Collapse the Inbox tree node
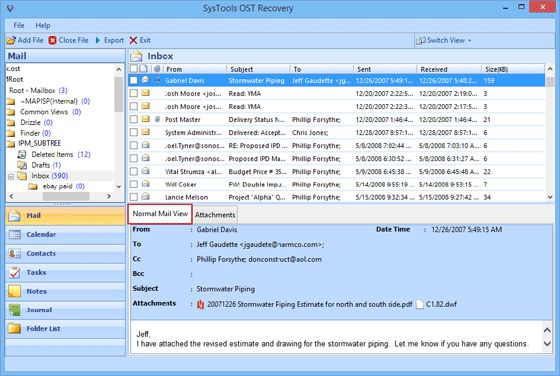The height and width of the screenshot is (376, 560). pyautogui.click(x=11, y=176)
